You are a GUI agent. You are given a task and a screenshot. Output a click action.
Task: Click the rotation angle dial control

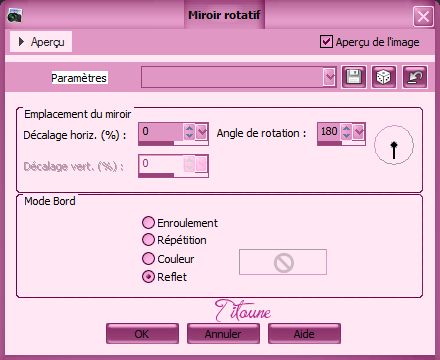pos(394,145)
